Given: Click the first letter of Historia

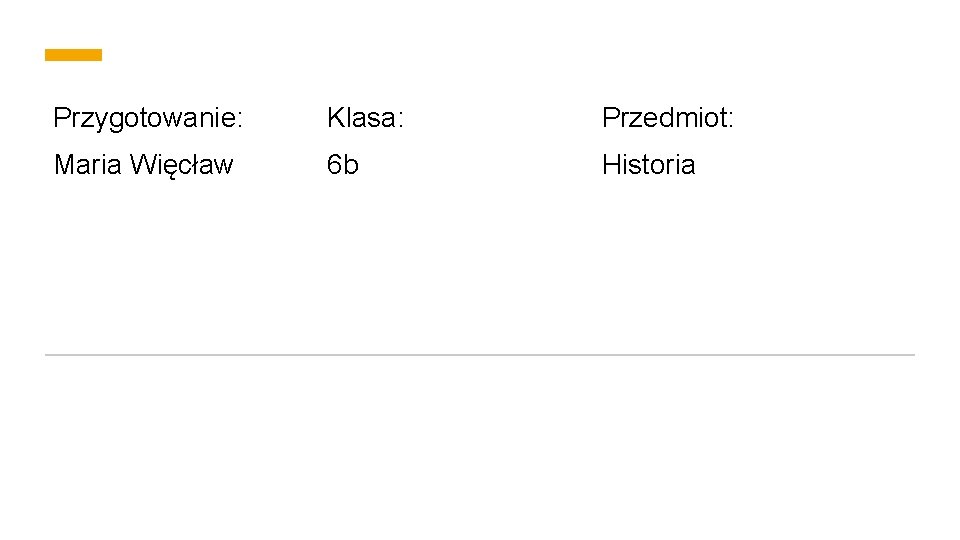Looking at the screenshot, I should (x=610, y=165).
